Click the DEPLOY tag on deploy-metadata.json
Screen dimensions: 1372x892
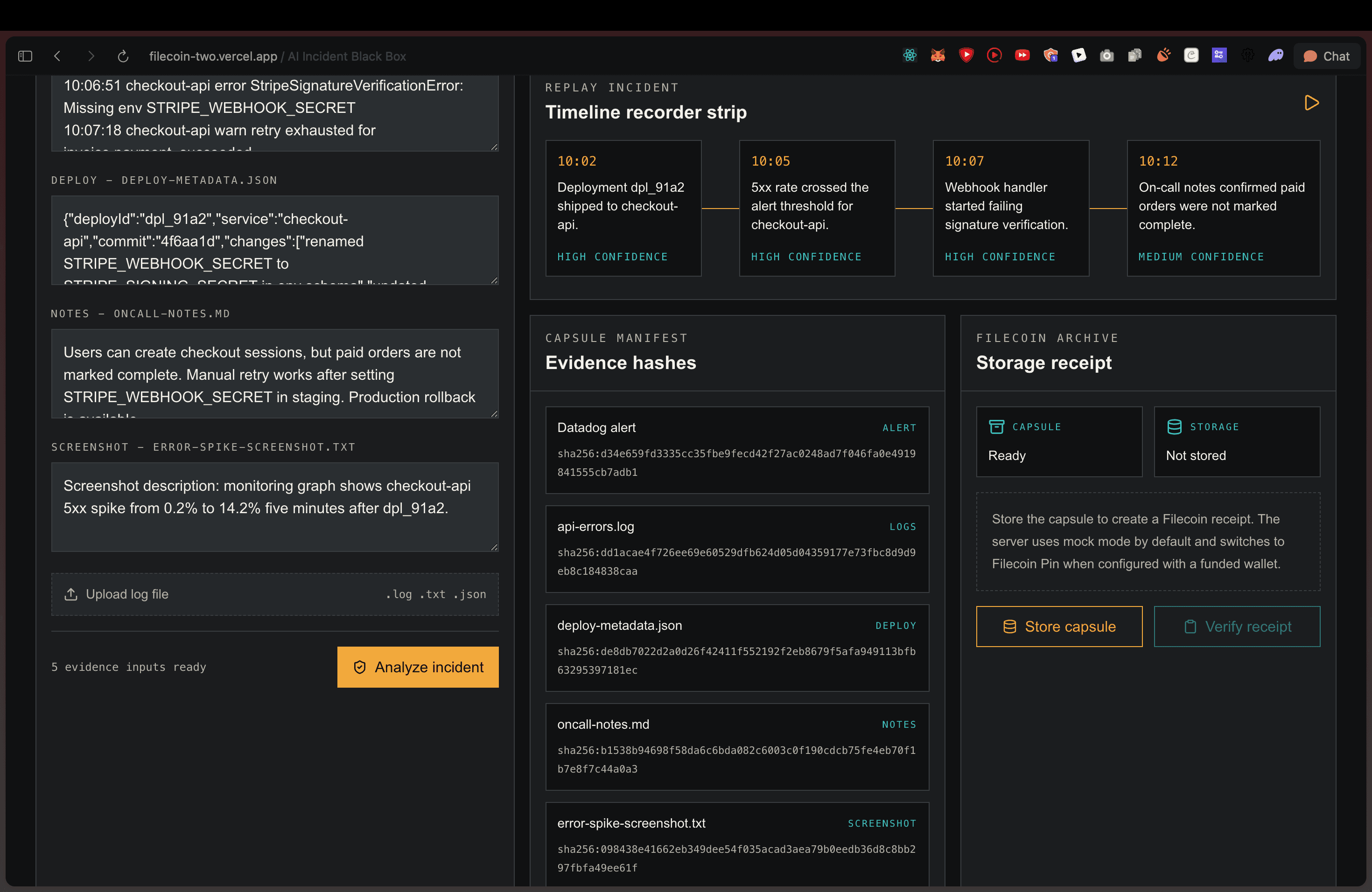pos(895,626)
